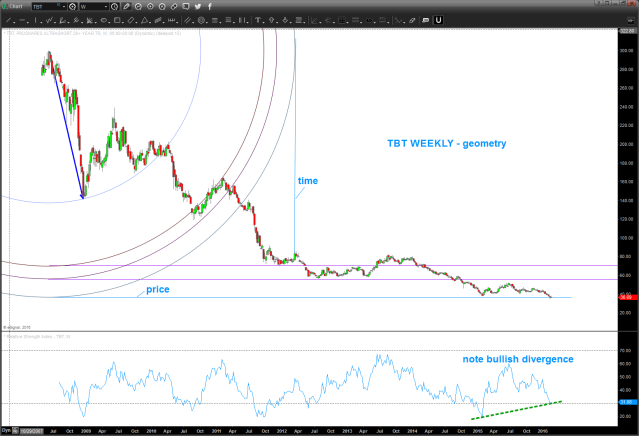
Task: Open the TBT symbol dropdown
Action: pyautogui.click(x=64, y=7)
